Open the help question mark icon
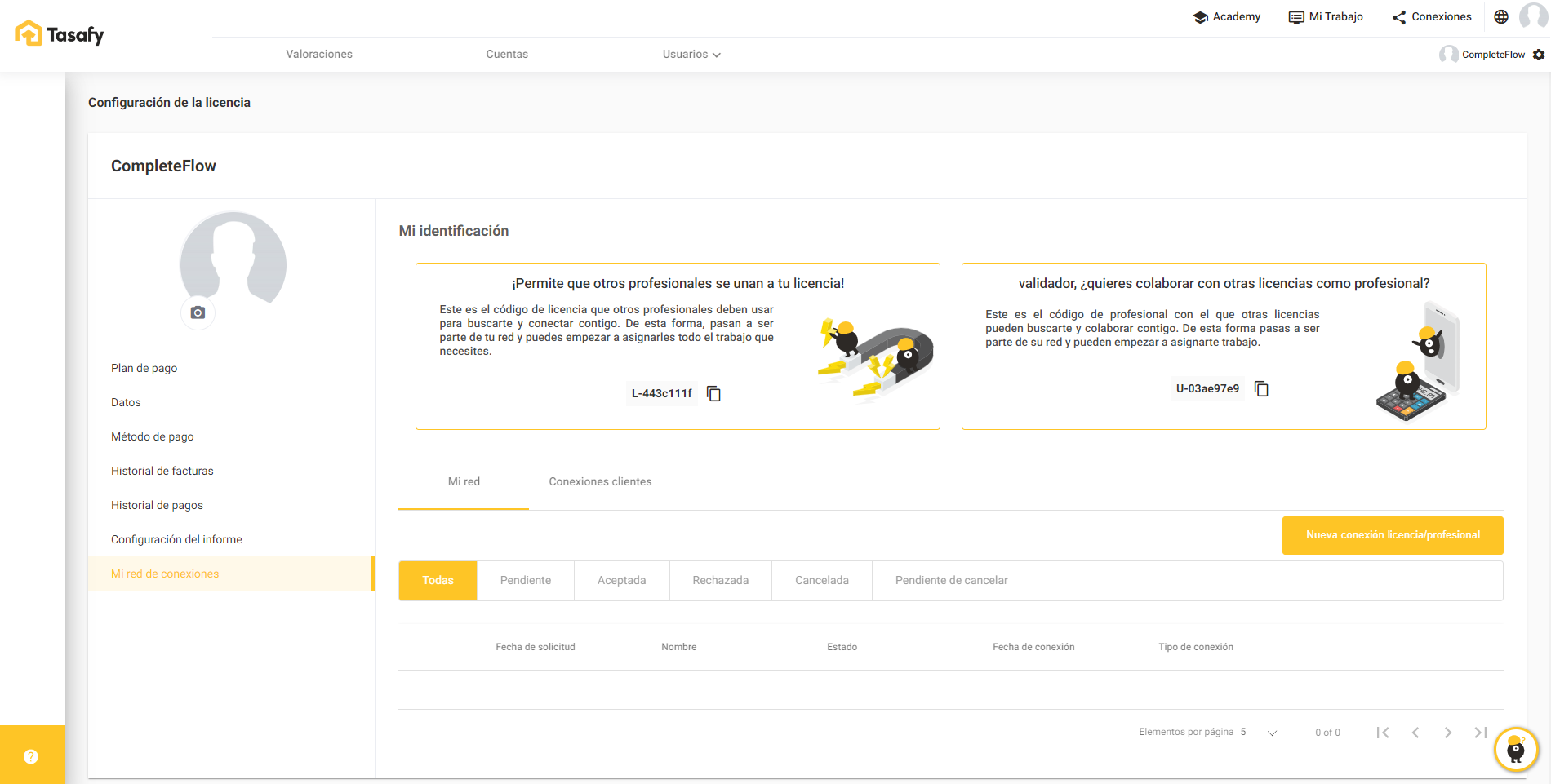The width and height of the screenshot is (1551, 784). click(31, 756)
